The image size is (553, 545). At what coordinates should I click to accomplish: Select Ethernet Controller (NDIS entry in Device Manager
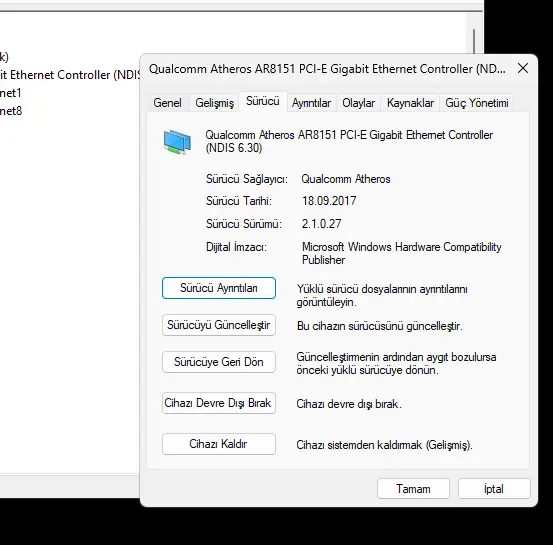(x=70, y=75)
